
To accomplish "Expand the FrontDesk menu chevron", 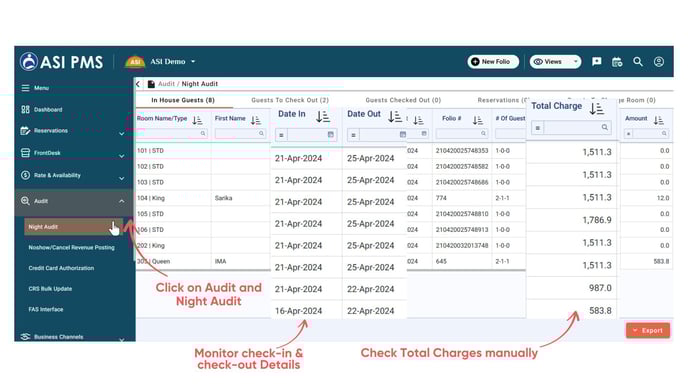I will pos(122,156).
